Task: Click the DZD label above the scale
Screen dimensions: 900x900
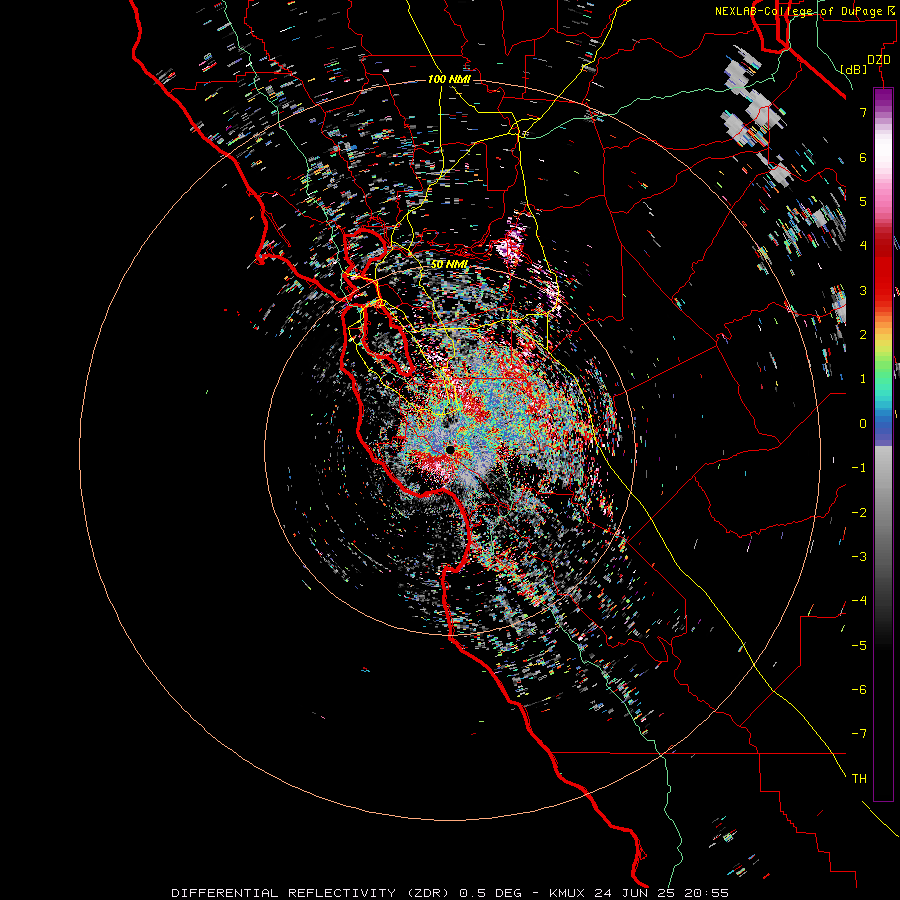Action: click(x=878, y=60)
